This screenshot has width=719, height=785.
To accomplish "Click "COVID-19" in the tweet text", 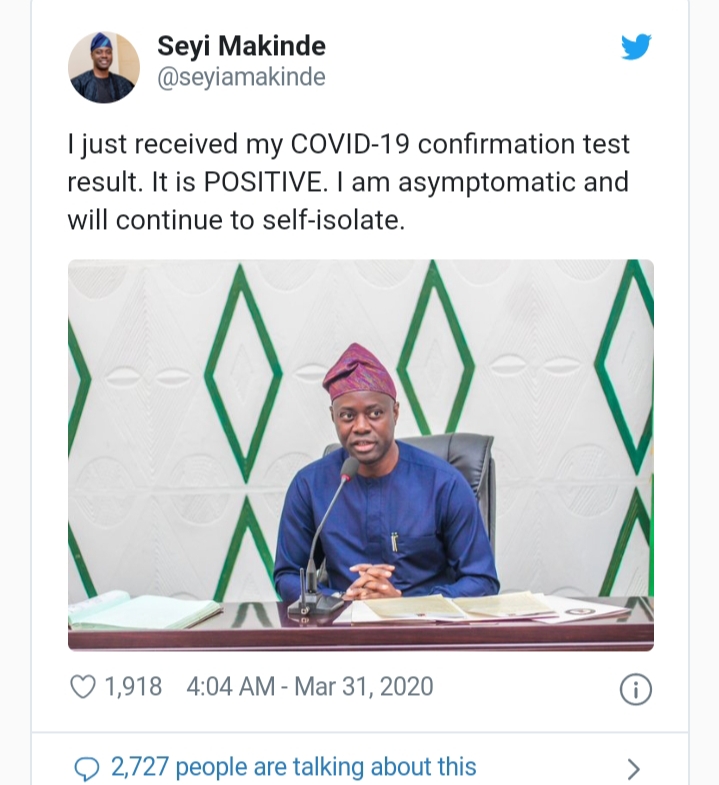I will tap(349, 144).
